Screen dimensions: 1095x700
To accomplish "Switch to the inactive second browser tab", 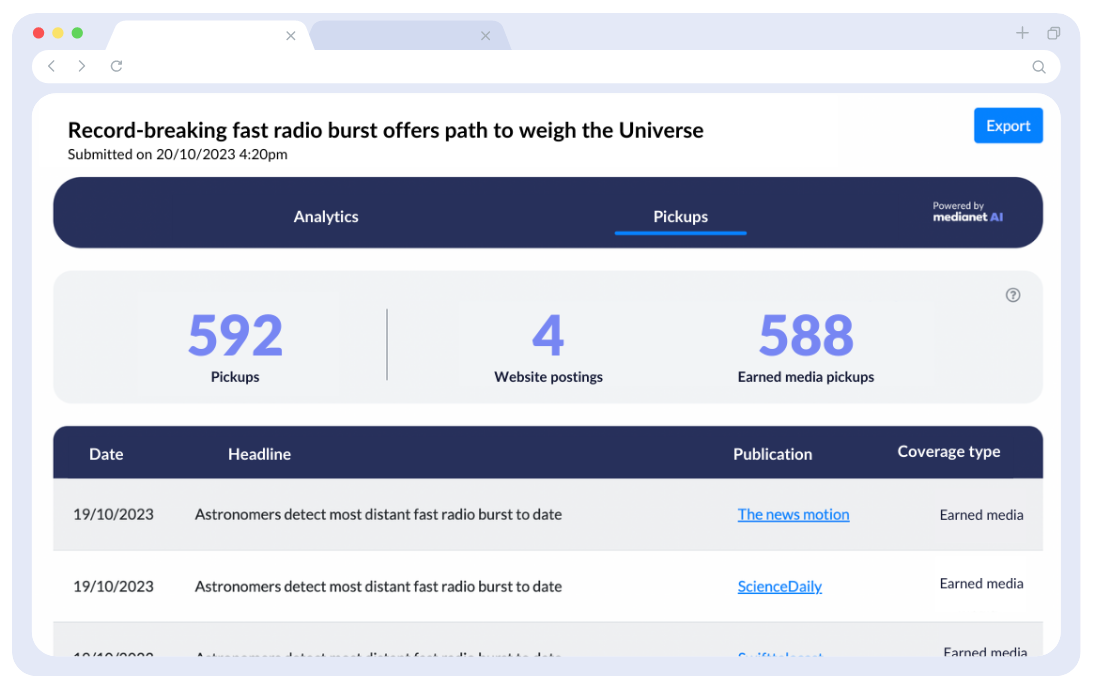I will 400,36.
